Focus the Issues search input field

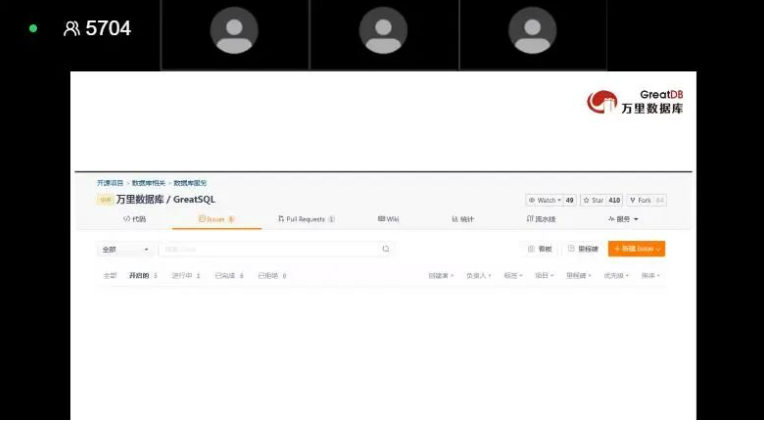(x=270, y=249)
